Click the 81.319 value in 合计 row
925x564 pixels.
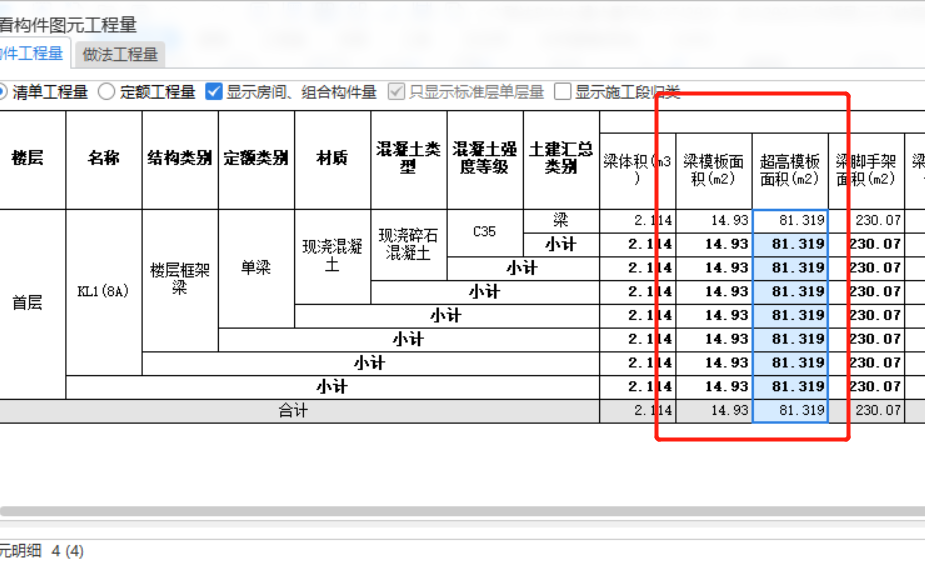pyautogui.click(x=790, y=411)
